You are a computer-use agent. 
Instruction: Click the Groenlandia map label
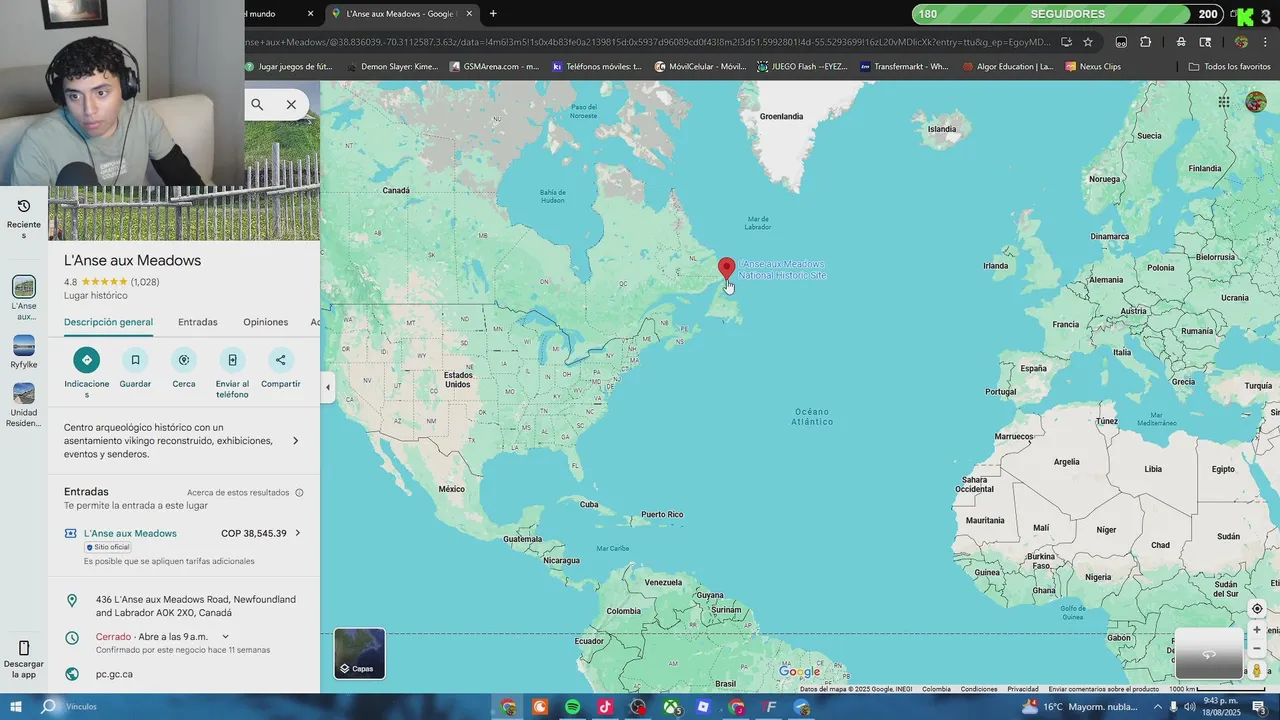click(781, 117)
